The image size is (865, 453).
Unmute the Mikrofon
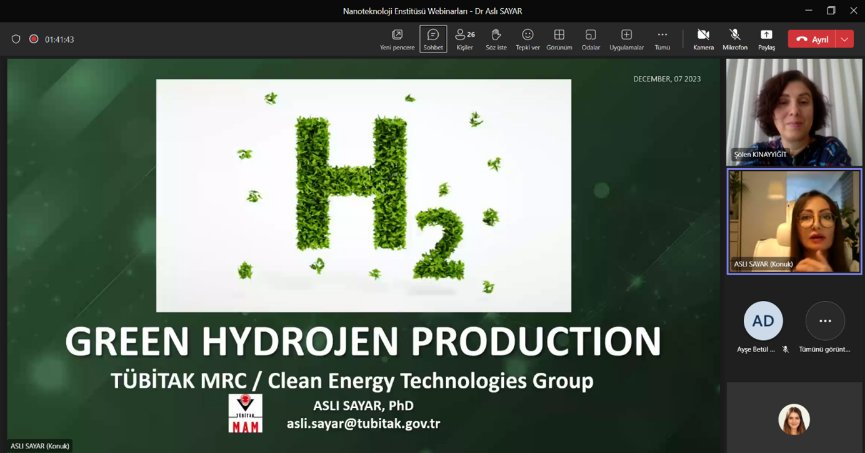coord(735,38)
